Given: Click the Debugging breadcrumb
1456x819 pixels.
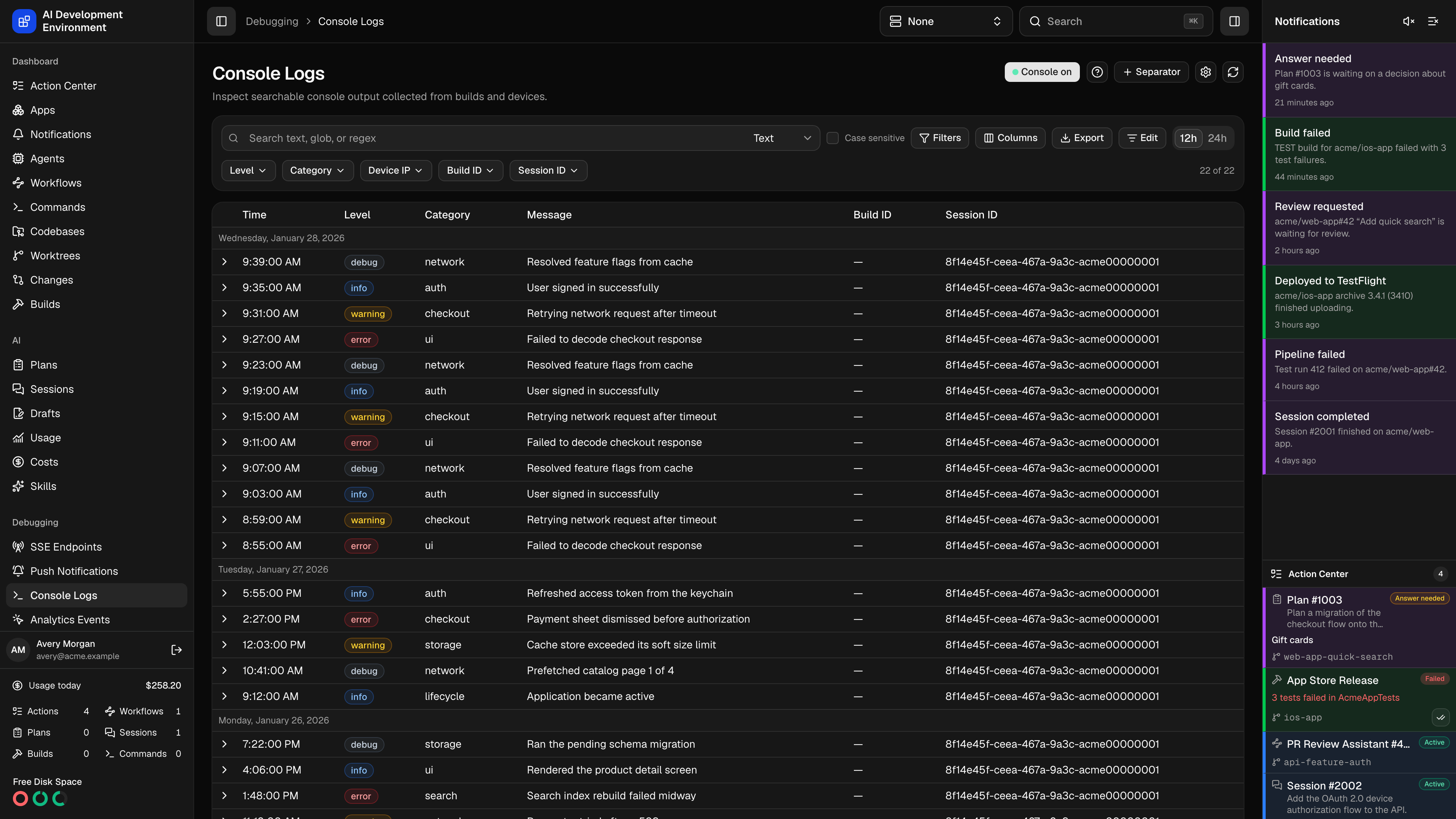Looking at the screenshot, I should [x=272, y=22].
